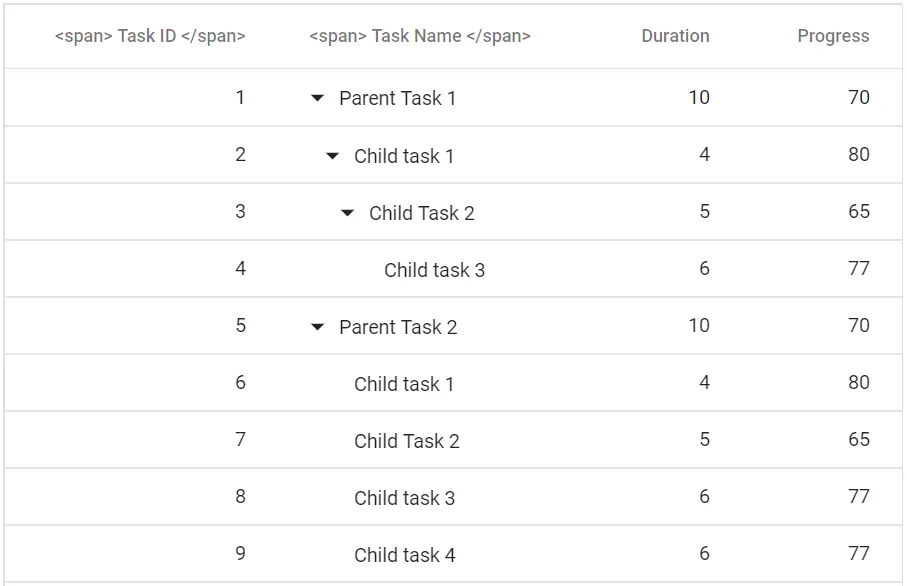The height and width of the screenshot is (586, 907).
Task: Collapse the Child Task 2 node
Action: click(x=347, y=212)
